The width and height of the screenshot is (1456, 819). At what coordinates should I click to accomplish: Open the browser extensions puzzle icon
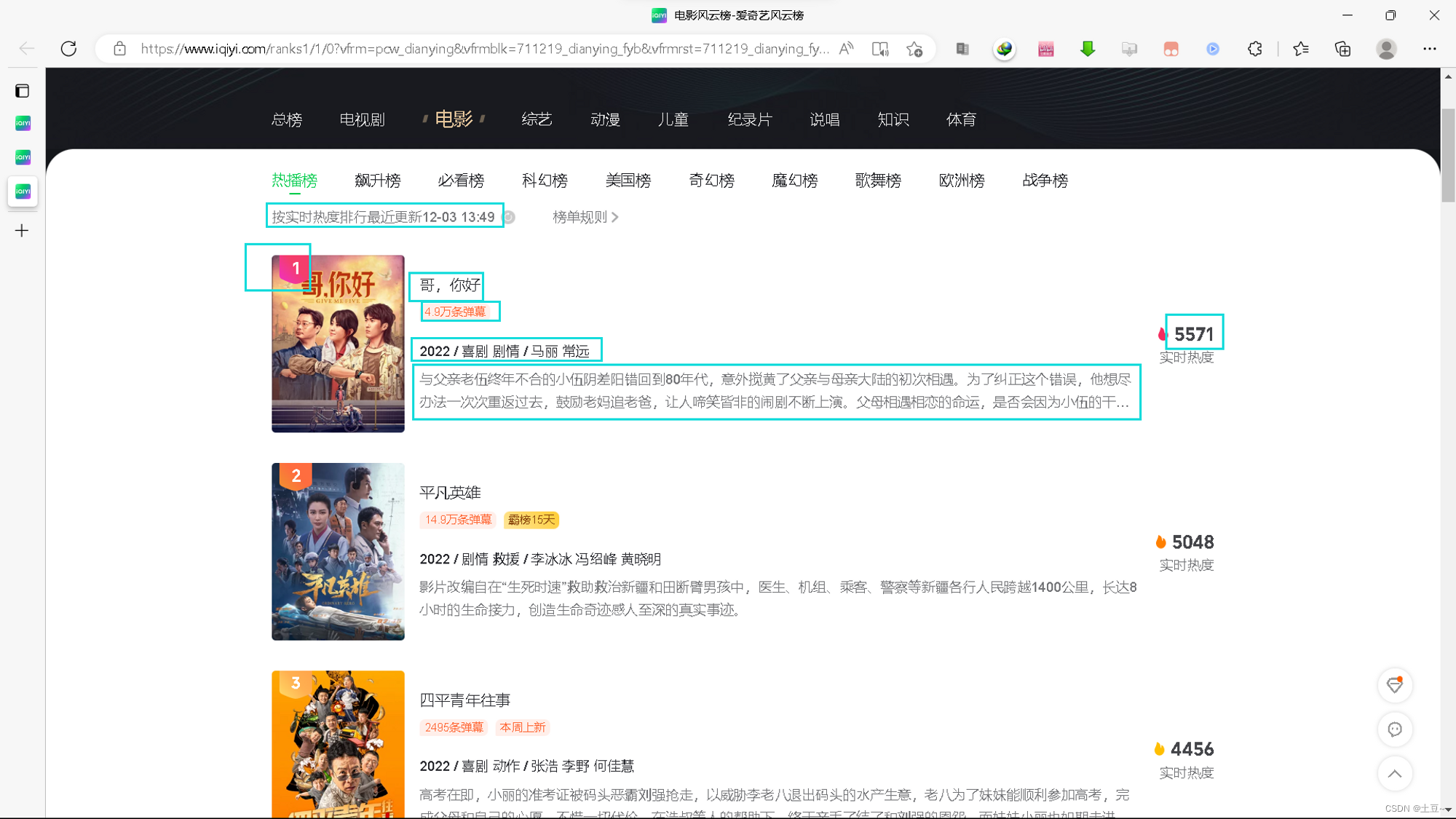coord(1254,49)
